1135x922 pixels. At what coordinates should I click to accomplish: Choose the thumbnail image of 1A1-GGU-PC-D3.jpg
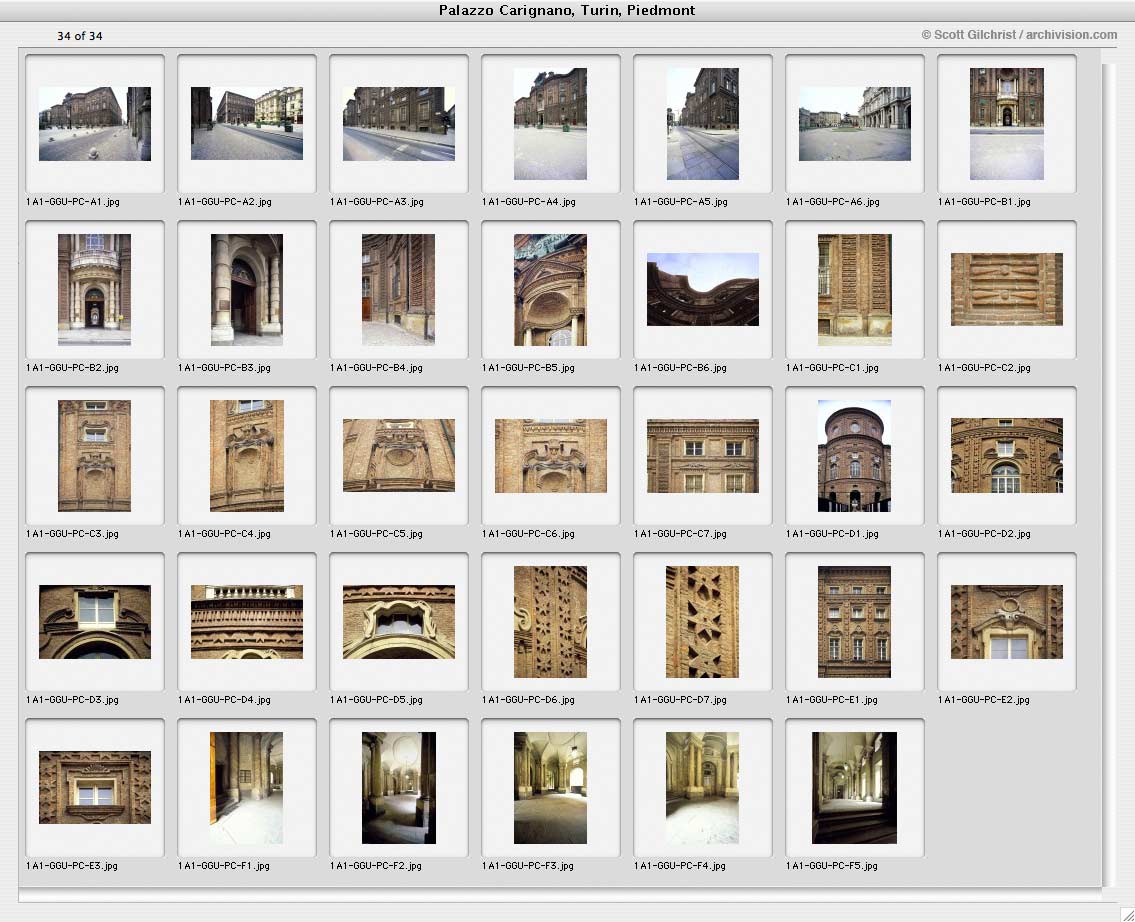click(x=95, y=622)
